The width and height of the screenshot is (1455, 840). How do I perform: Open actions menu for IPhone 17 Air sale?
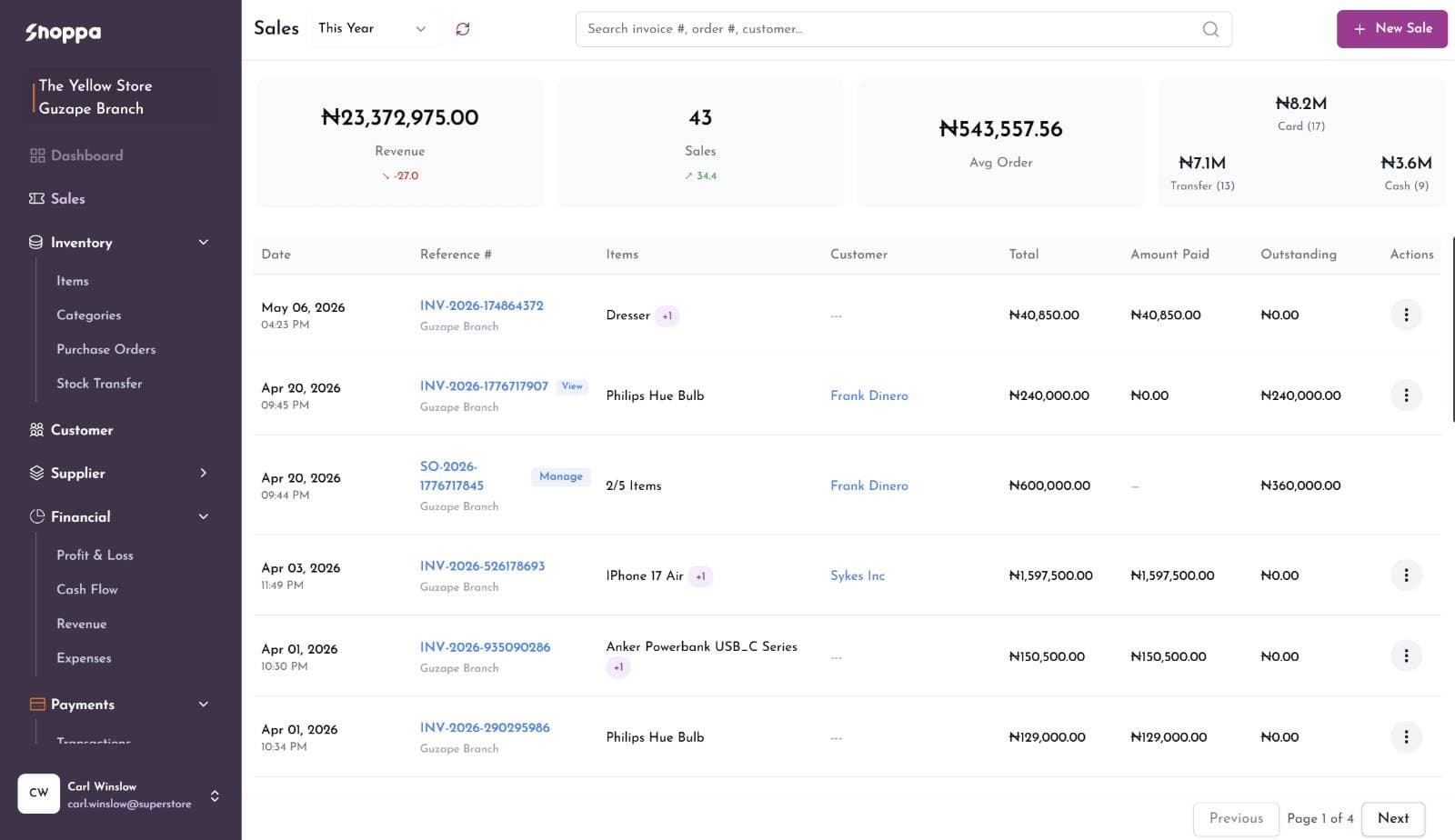[x=1406, y=575]
